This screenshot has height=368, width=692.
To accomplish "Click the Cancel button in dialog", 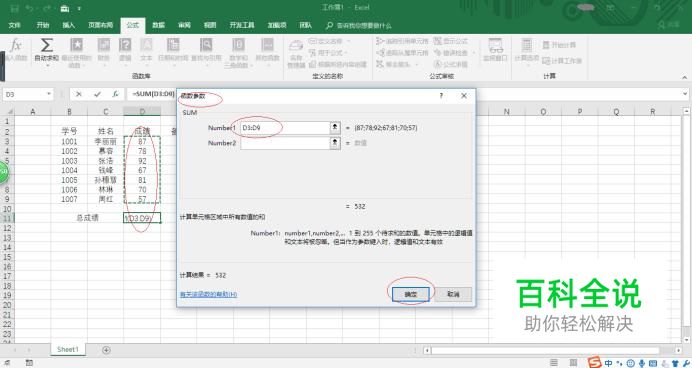I will click(453, 294).
